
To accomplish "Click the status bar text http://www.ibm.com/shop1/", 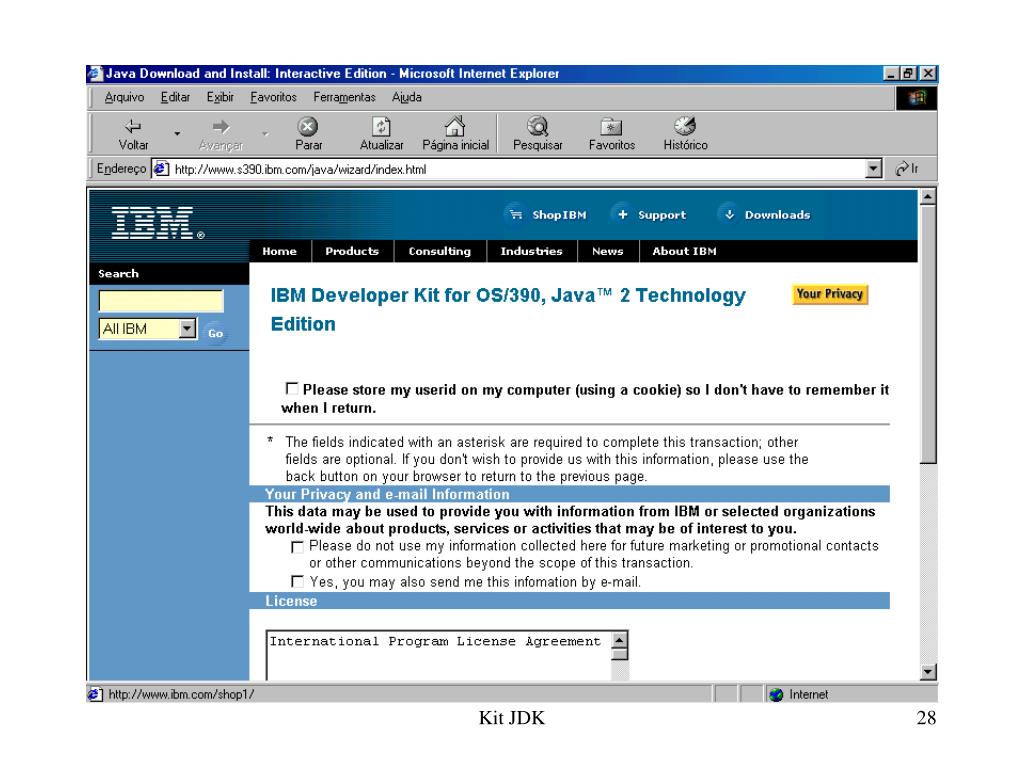I will [x=182, y=695].
